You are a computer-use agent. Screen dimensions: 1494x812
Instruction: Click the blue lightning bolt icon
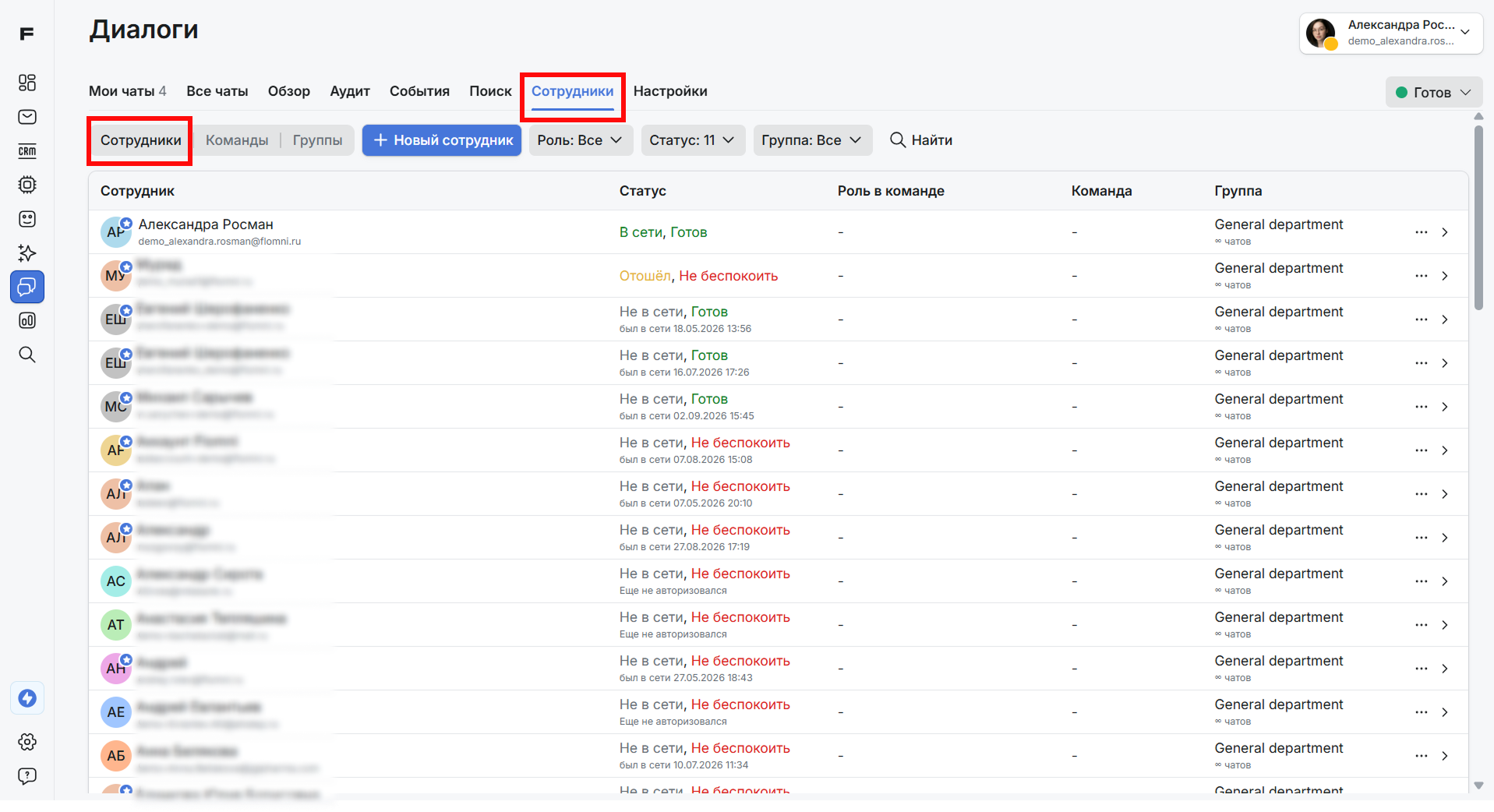(x=27, y=698)
